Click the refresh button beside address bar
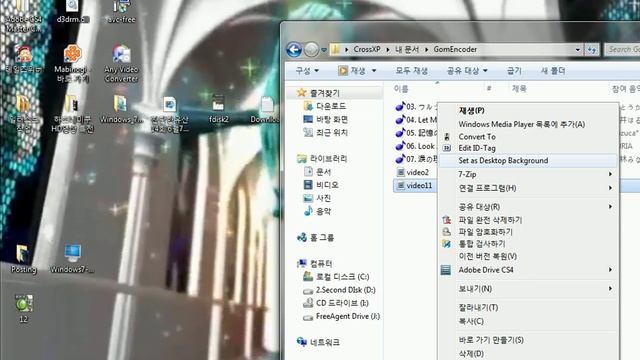640x360 pixels. click(592, 50)
